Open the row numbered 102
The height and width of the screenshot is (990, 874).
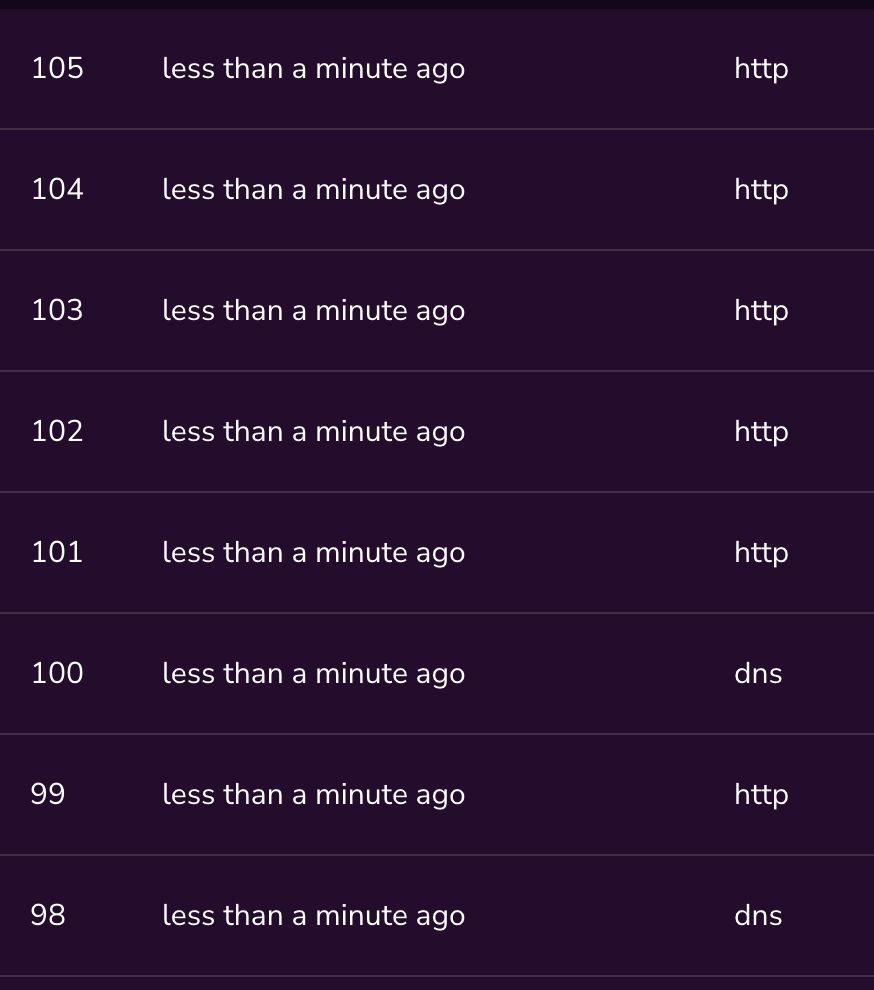[57, 432]
